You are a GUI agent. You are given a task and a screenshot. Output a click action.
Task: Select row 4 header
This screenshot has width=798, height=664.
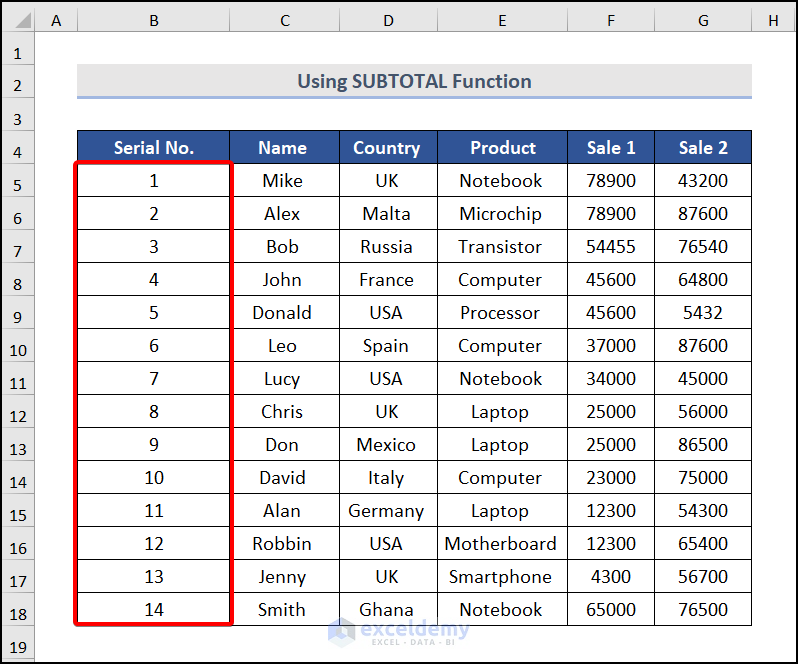(x=18, y=152)
